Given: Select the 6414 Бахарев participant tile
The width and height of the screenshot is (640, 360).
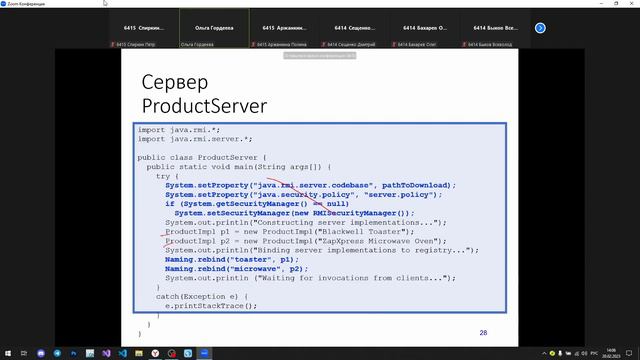Looking at the screenshot, I should 425,28.
